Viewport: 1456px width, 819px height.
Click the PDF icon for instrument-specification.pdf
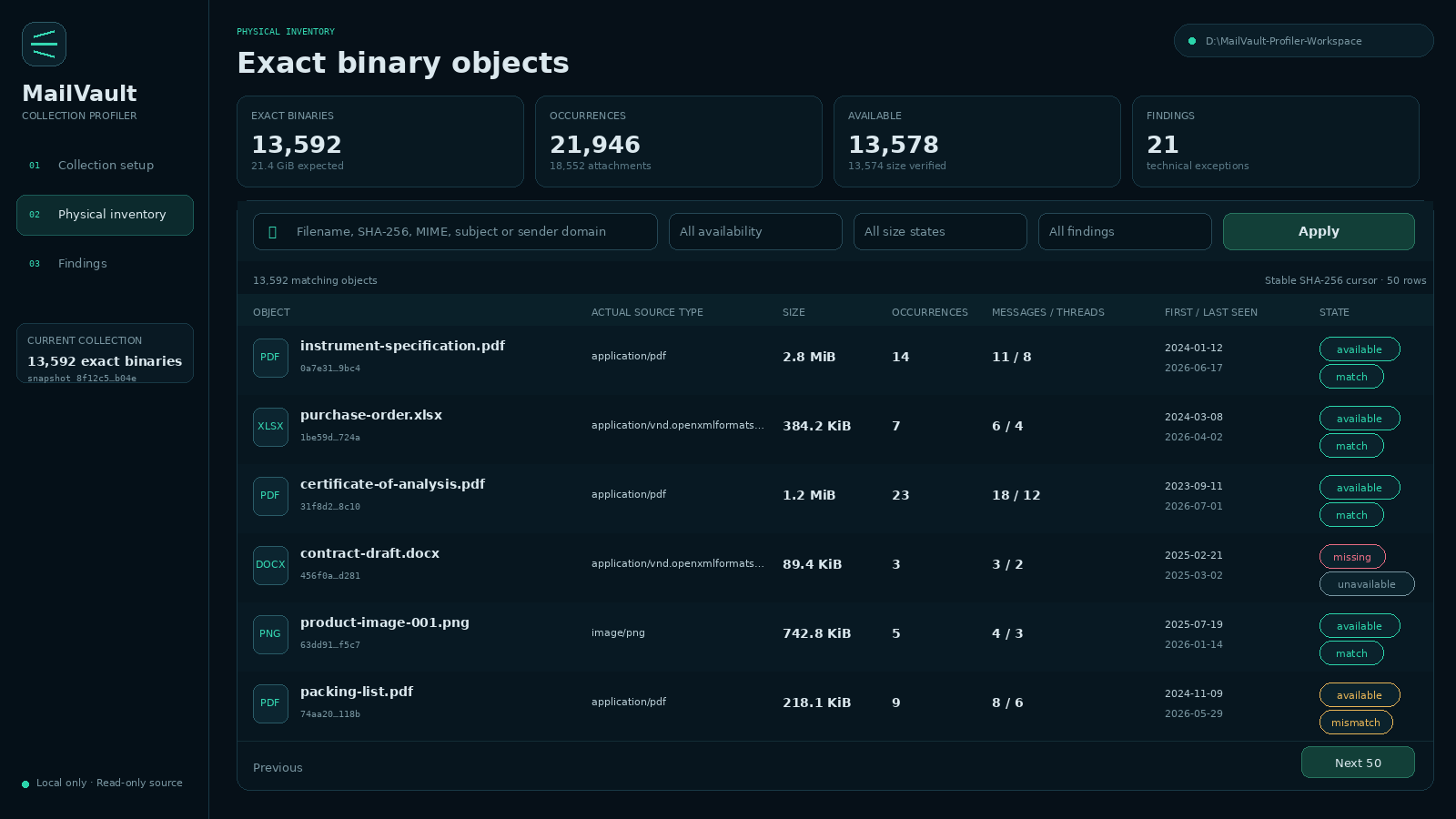[270, 358]
